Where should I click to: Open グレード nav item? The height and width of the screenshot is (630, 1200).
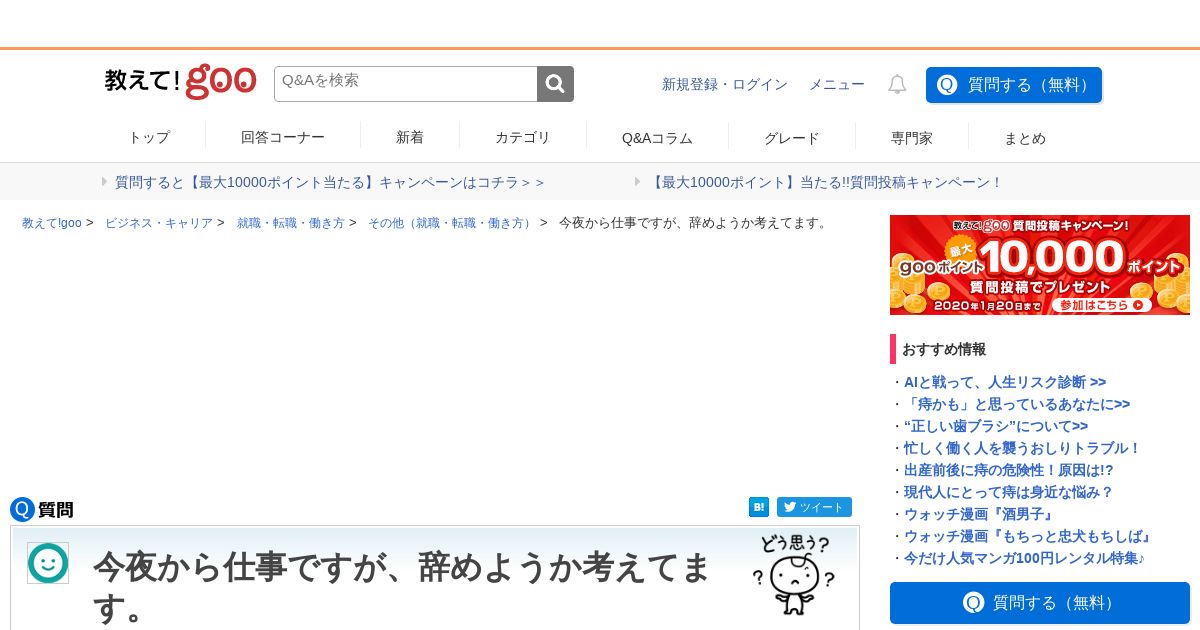click(792, 138)
